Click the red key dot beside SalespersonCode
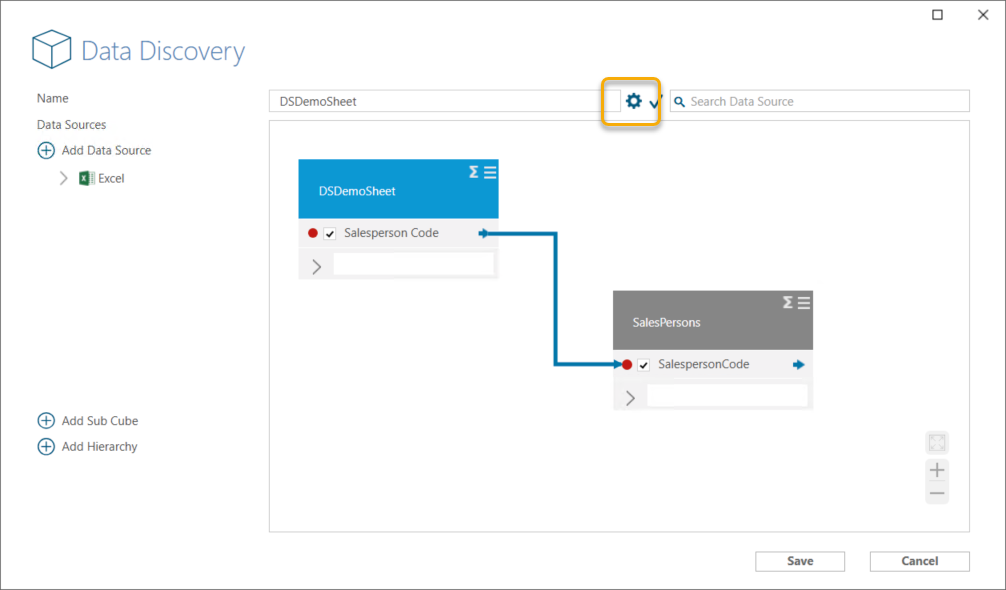The image size is (1006, 590). point(627,365)
